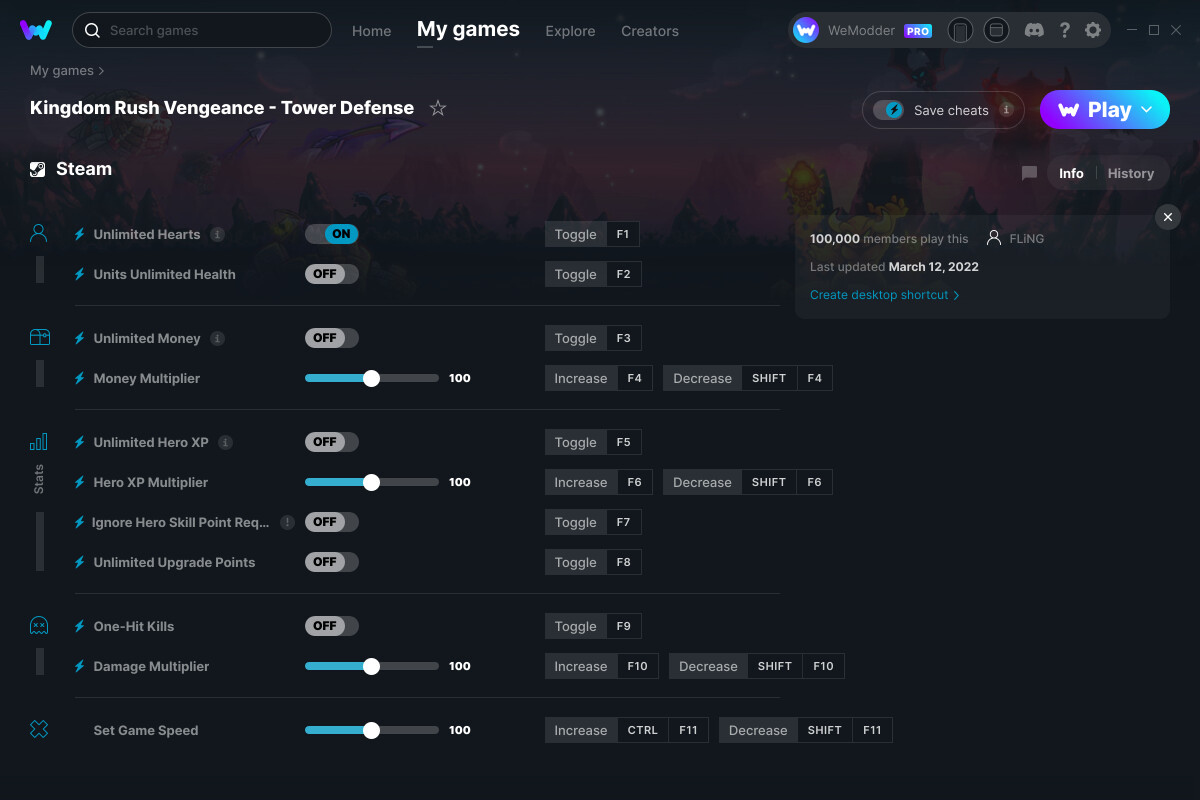Click Decrease button for Set Game Speed
The height and width of the screenshot is (800, 1200).
pyautogui.click(x=759, y=730)
